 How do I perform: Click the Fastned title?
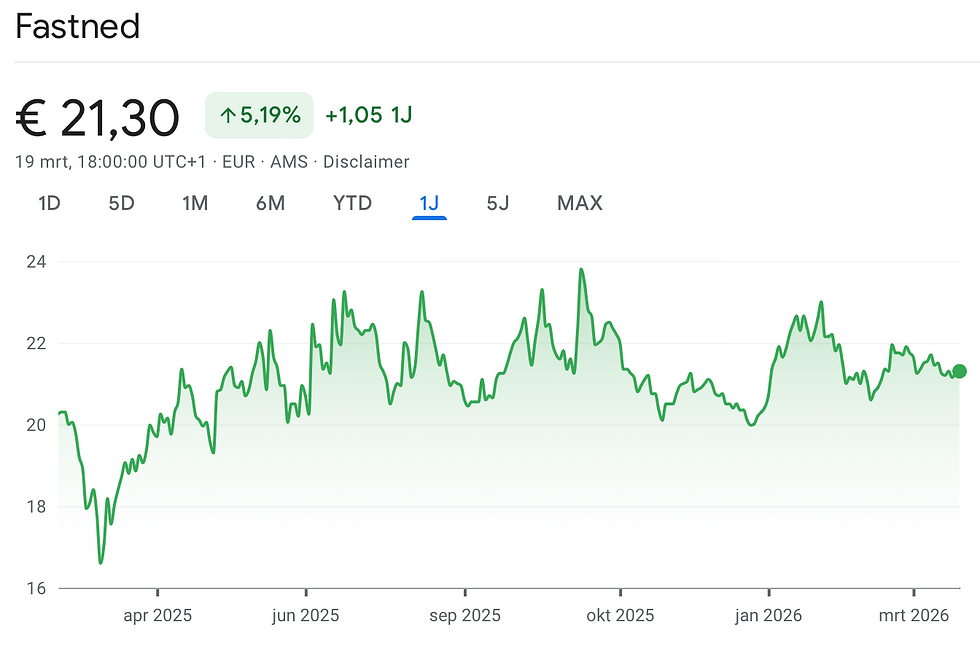click(x=78, y=27)
